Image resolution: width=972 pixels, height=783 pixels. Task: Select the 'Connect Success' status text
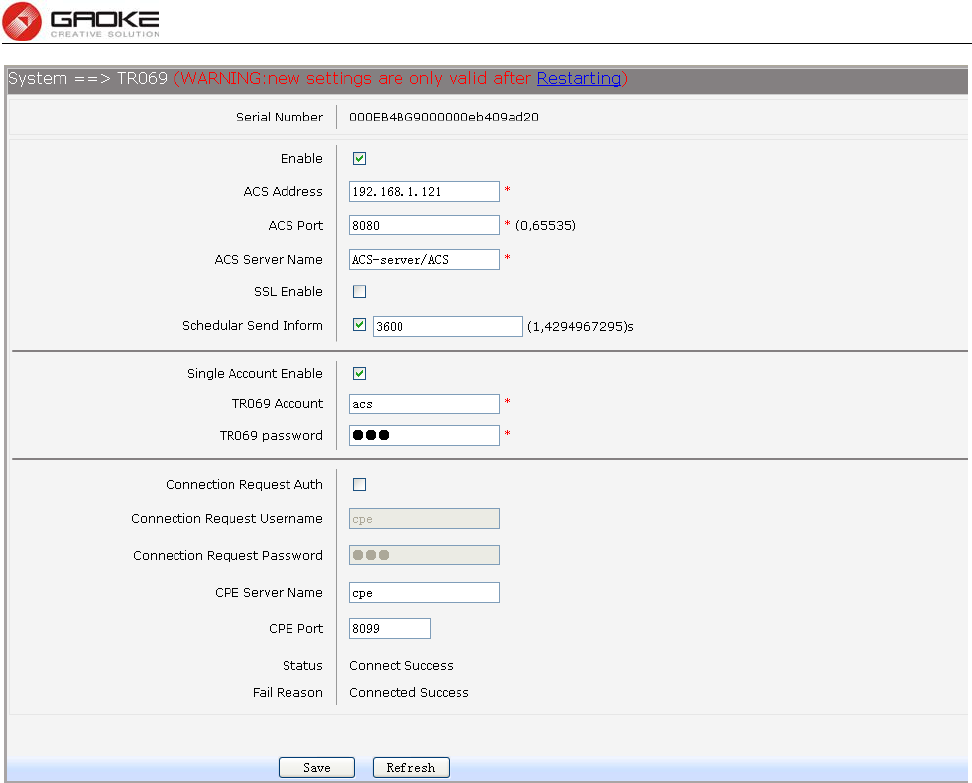(401, 665)
